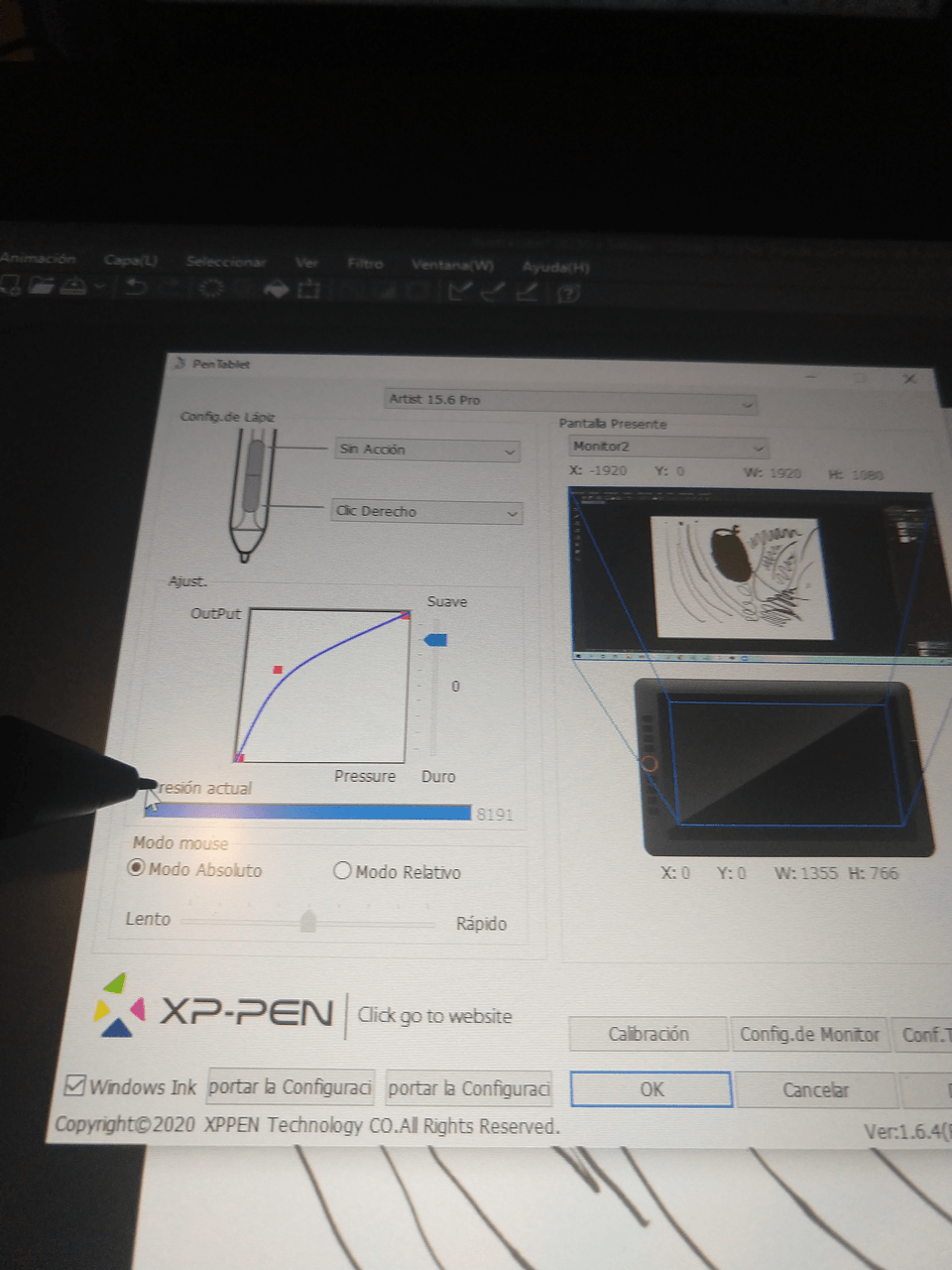Click the Suave-Duro pressure slider handle
This screenshot has width=952, height=1270.
pyautogui.click(x=435, y=640)
